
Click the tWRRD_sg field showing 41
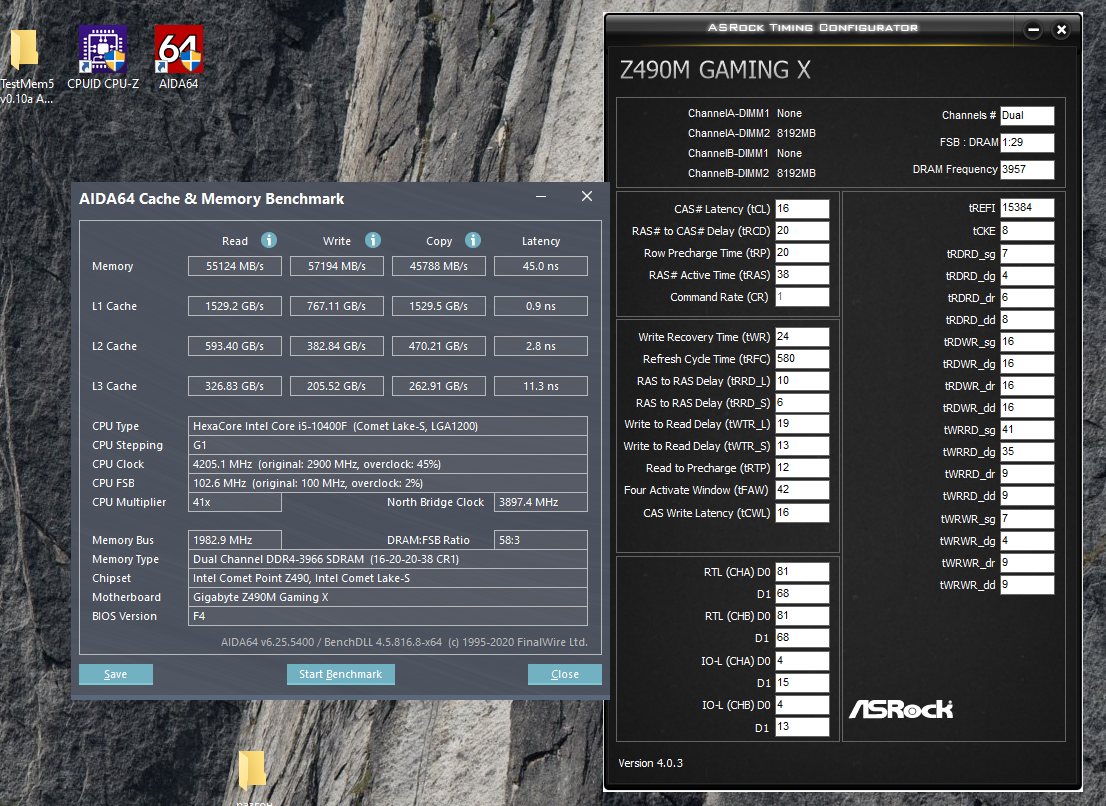pos(1027,429)
